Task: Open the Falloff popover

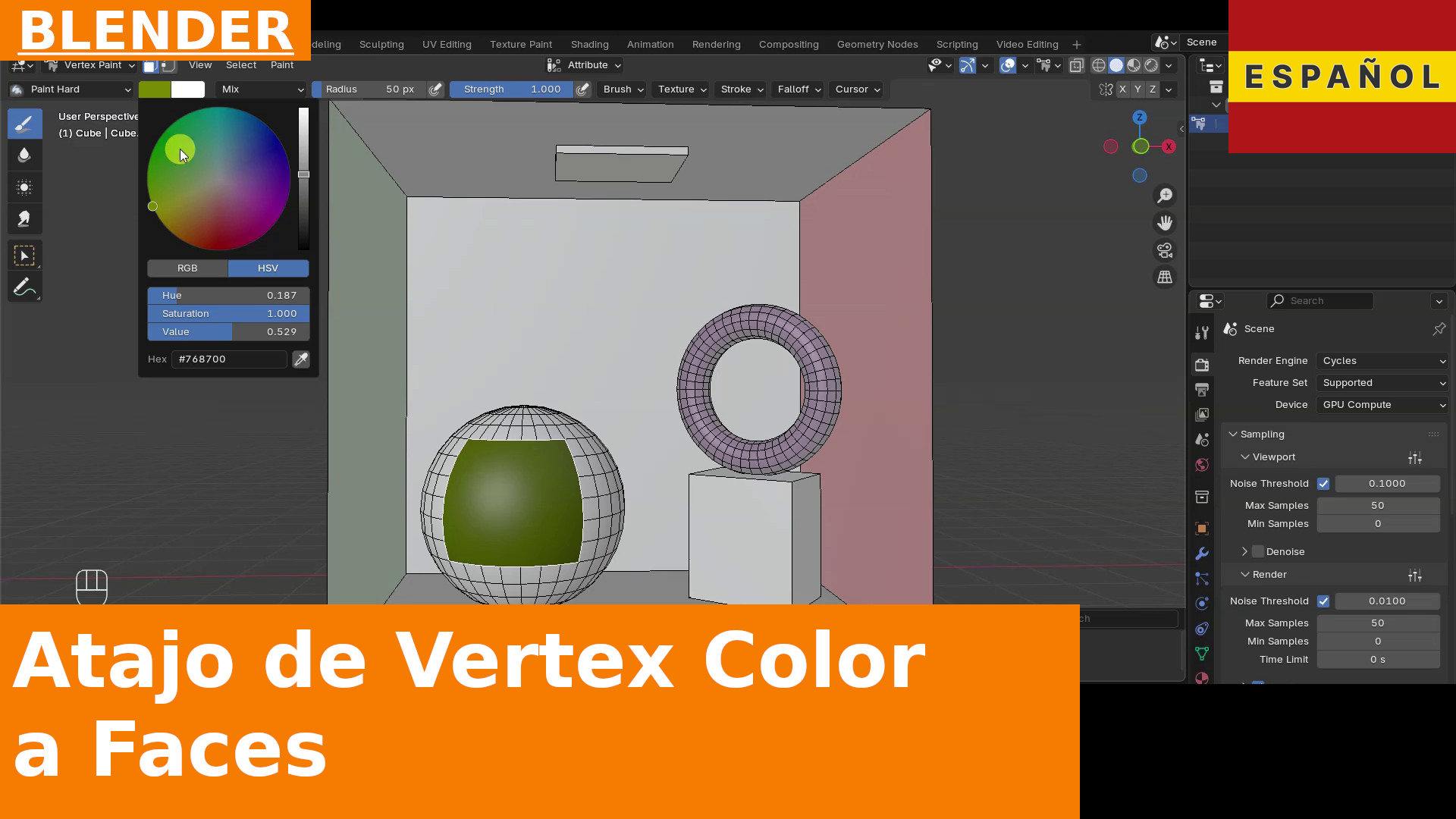Action: click(799, 89)
